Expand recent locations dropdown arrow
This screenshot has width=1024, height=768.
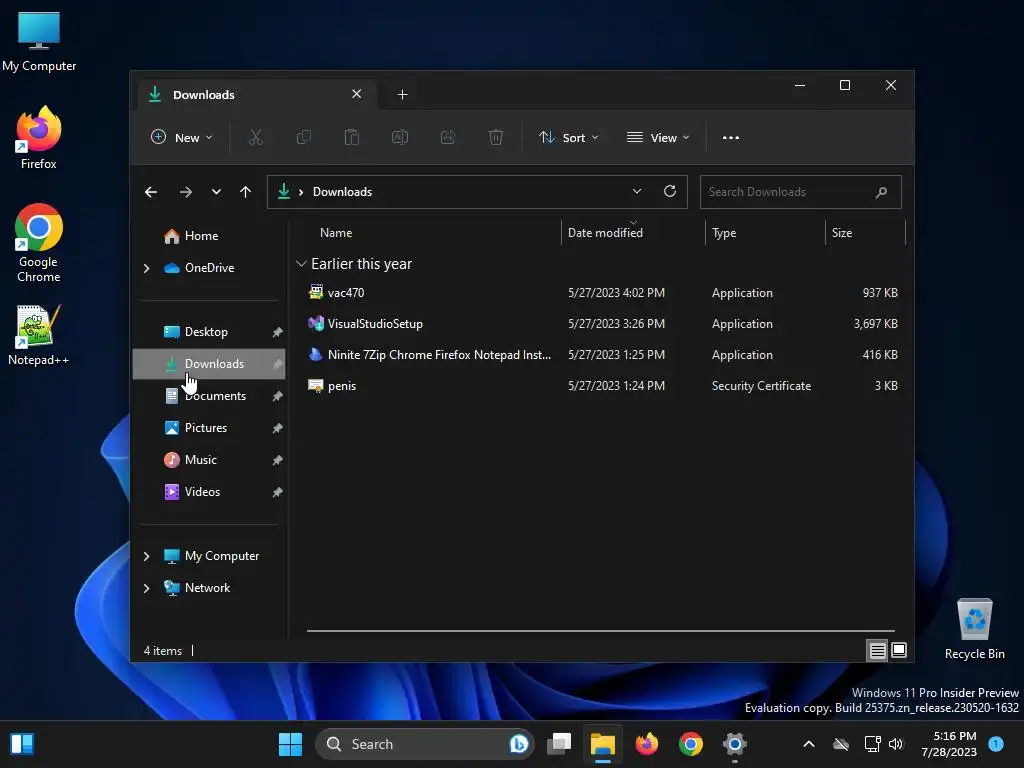click(216, 192)
